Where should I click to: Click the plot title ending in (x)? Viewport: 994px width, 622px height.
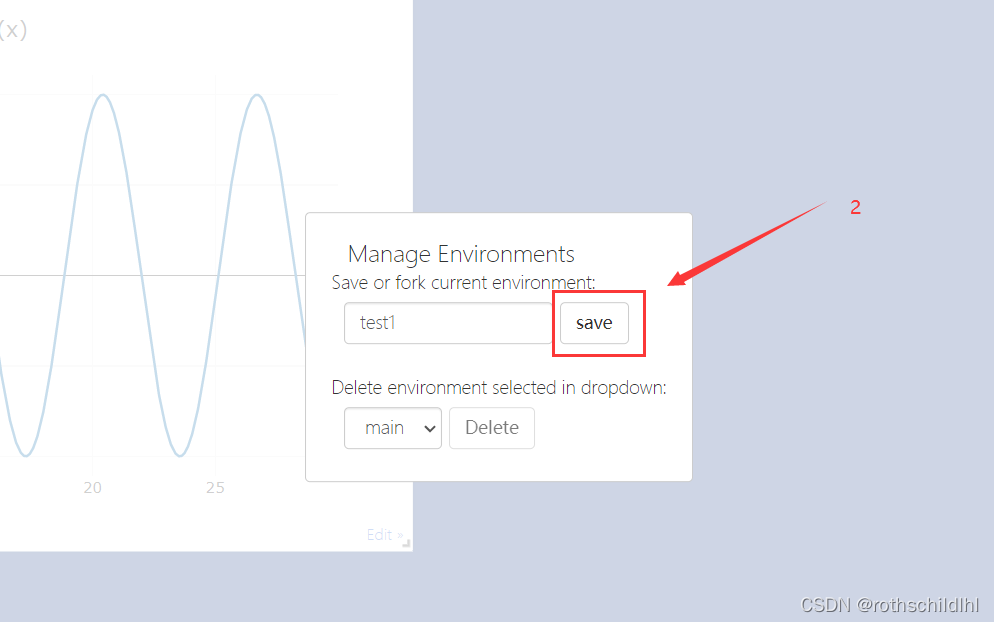(13, 31)
